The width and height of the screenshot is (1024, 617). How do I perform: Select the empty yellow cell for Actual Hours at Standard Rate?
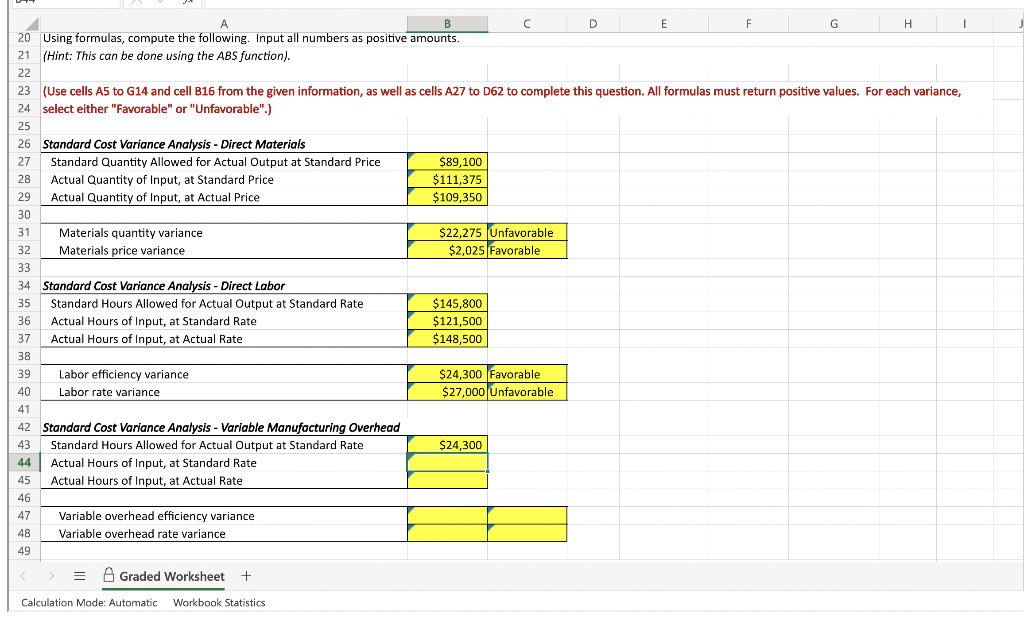pyautogui.click(x=447, y=463)
